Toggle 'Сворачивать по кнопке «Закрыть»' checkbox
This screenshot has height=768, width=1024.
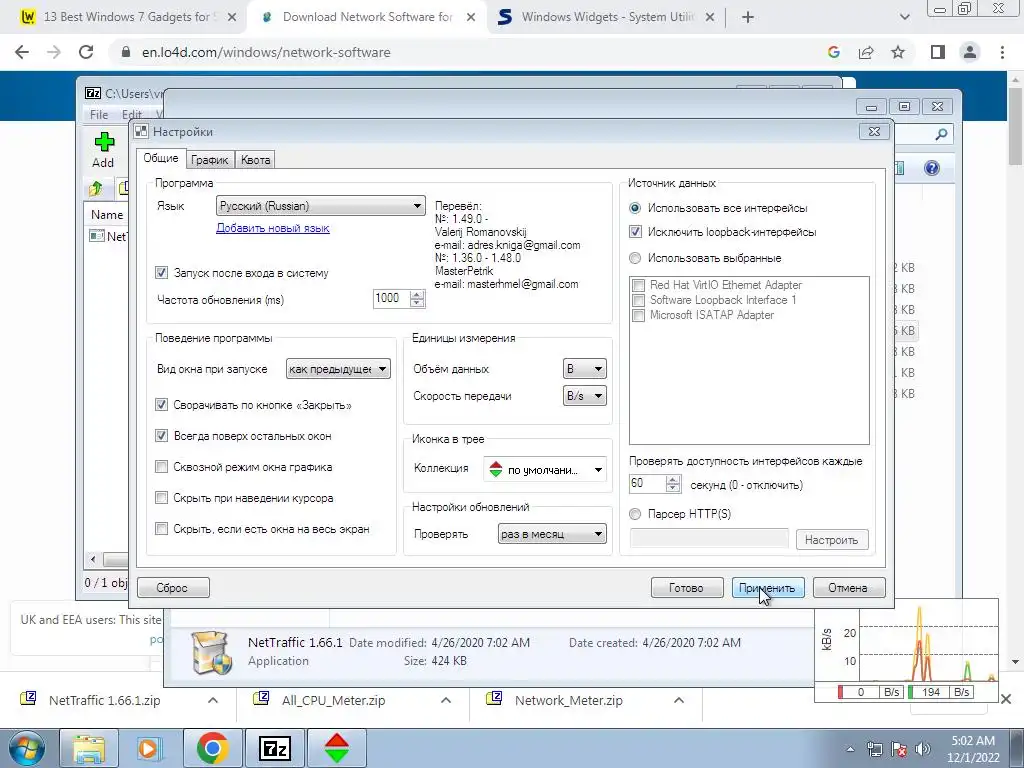coord(161,405)
